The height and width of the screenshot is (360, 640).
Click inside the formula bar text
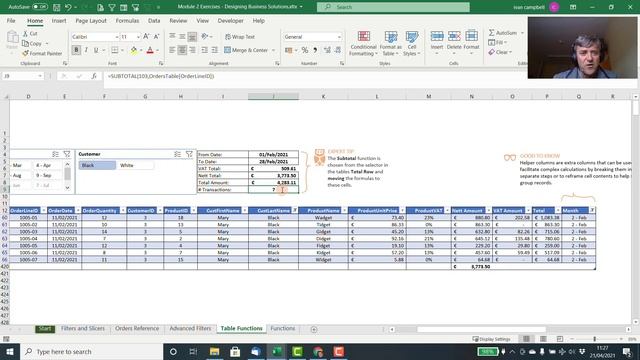161,76
